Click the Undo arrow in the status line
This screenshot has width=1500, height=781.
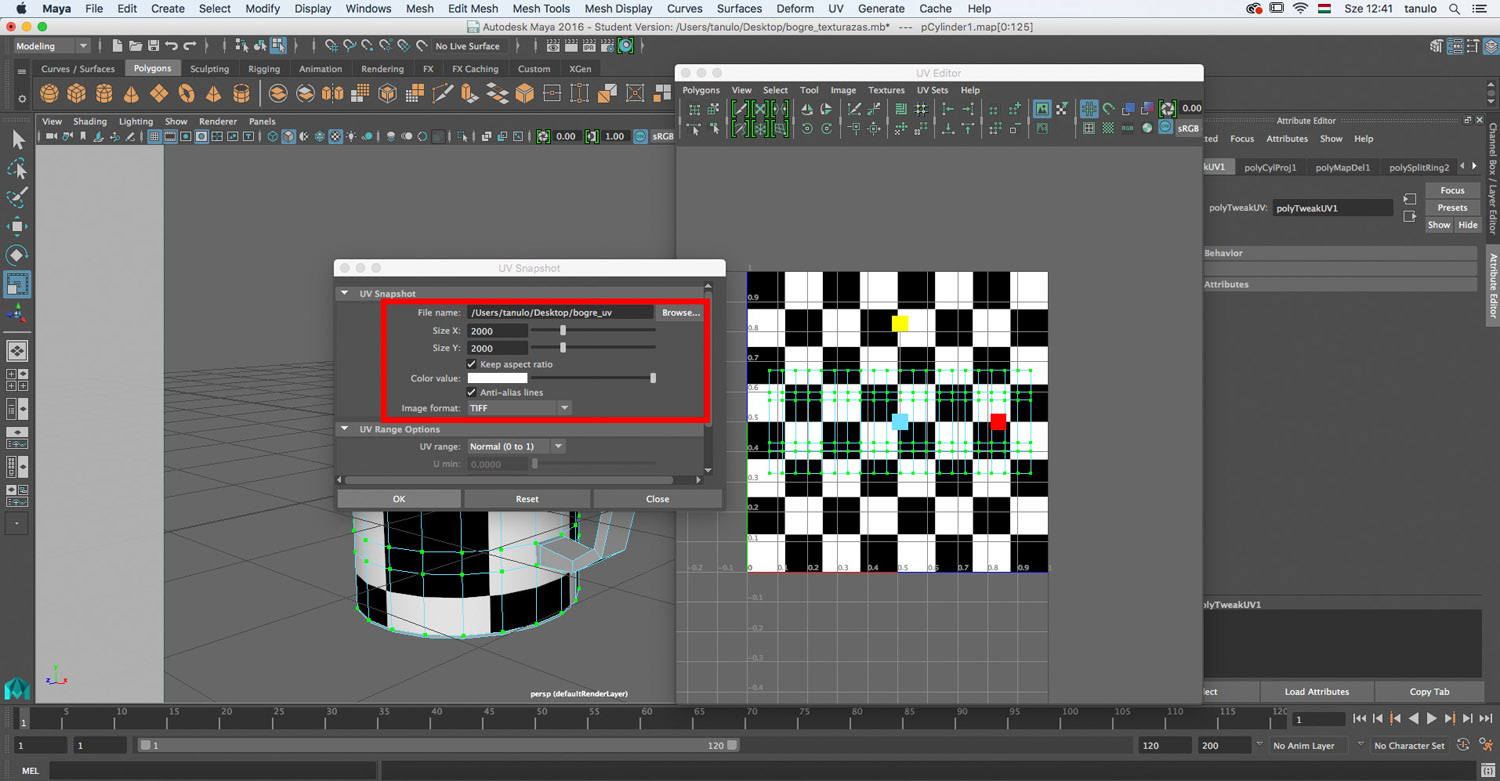pos(171,46)
